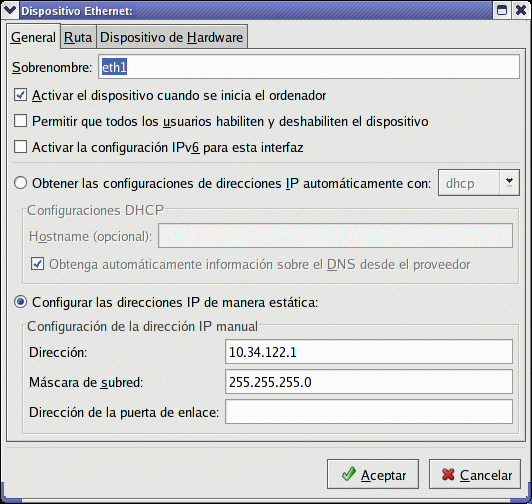Click the red X icon on Cancelar
The width and height of the screenshot is (532, 504).
(x=448, y=474)
